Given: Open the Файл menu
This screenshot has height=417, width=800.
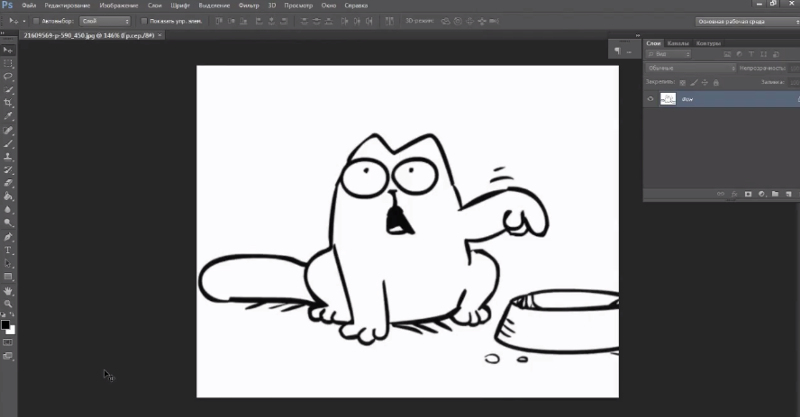Looking at the screenshot, I should (29, 6).
